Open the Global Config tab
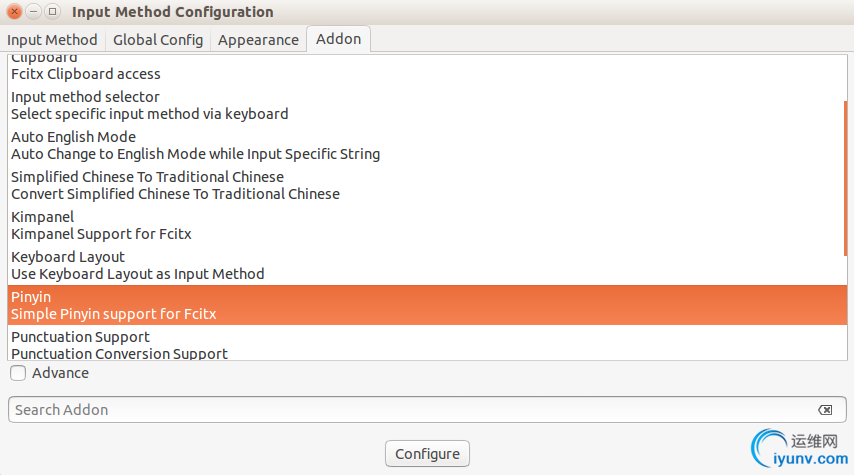Screen dimensions: 854x475 [158, 40]
